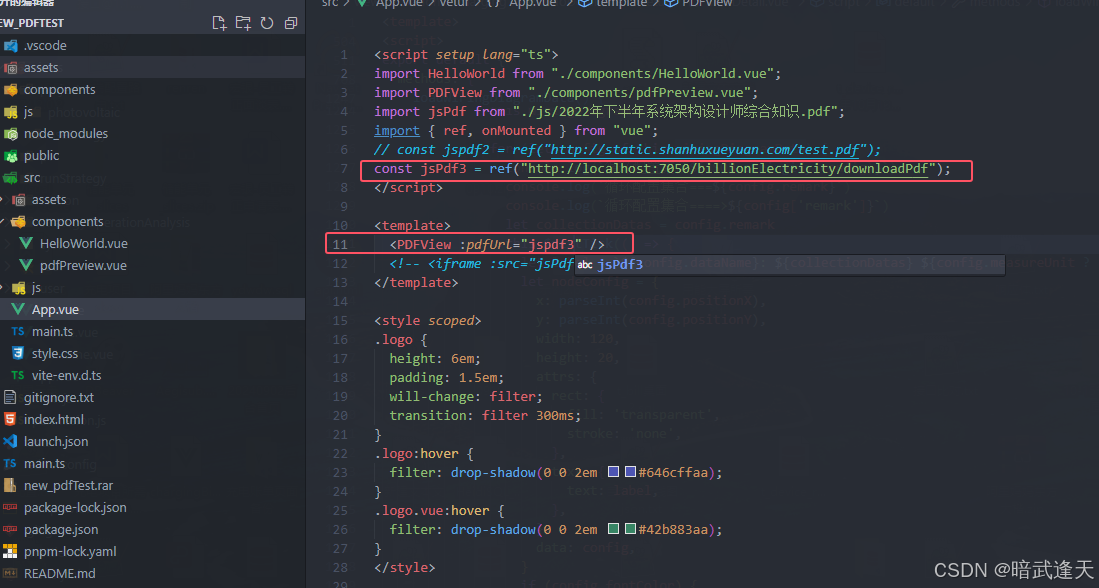Click the npm icon beside package.json
Viewport: 1099px width, 588px height.
pyautogui.click(x=10, y=529)
